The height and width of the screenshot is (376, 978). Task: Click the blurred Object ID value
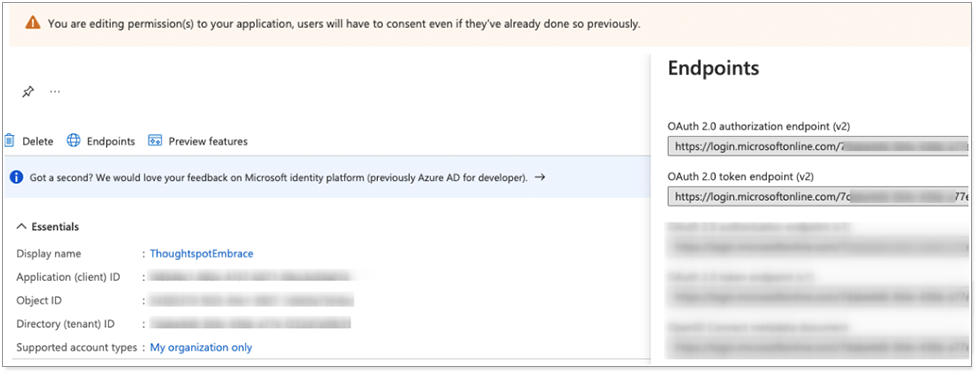pos(251,301)
